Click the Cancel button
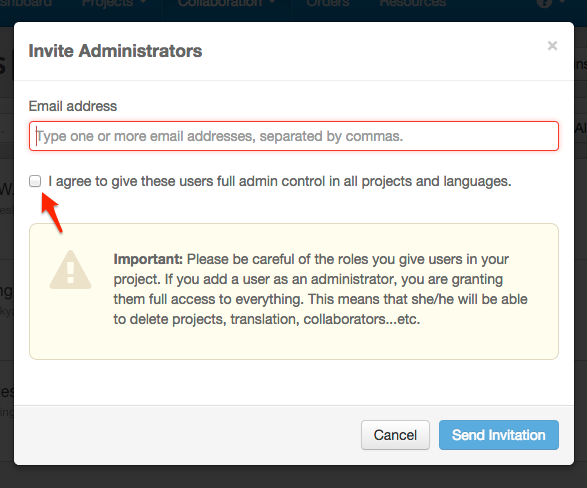Screen dimensions: 587x488 click(x=395, y=435)
